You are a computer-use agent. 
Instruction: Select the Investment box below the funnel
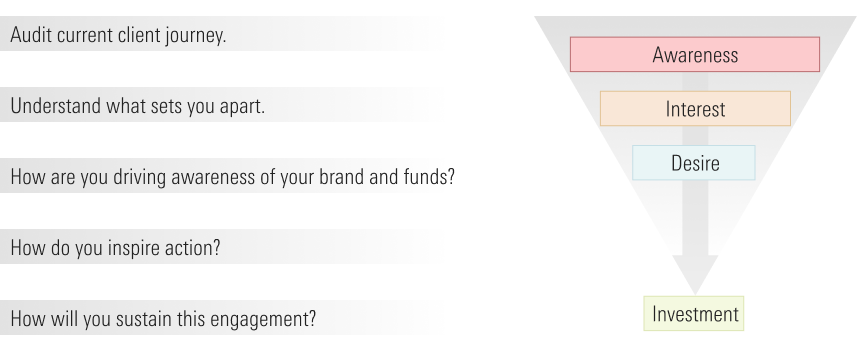pos(694,314)
